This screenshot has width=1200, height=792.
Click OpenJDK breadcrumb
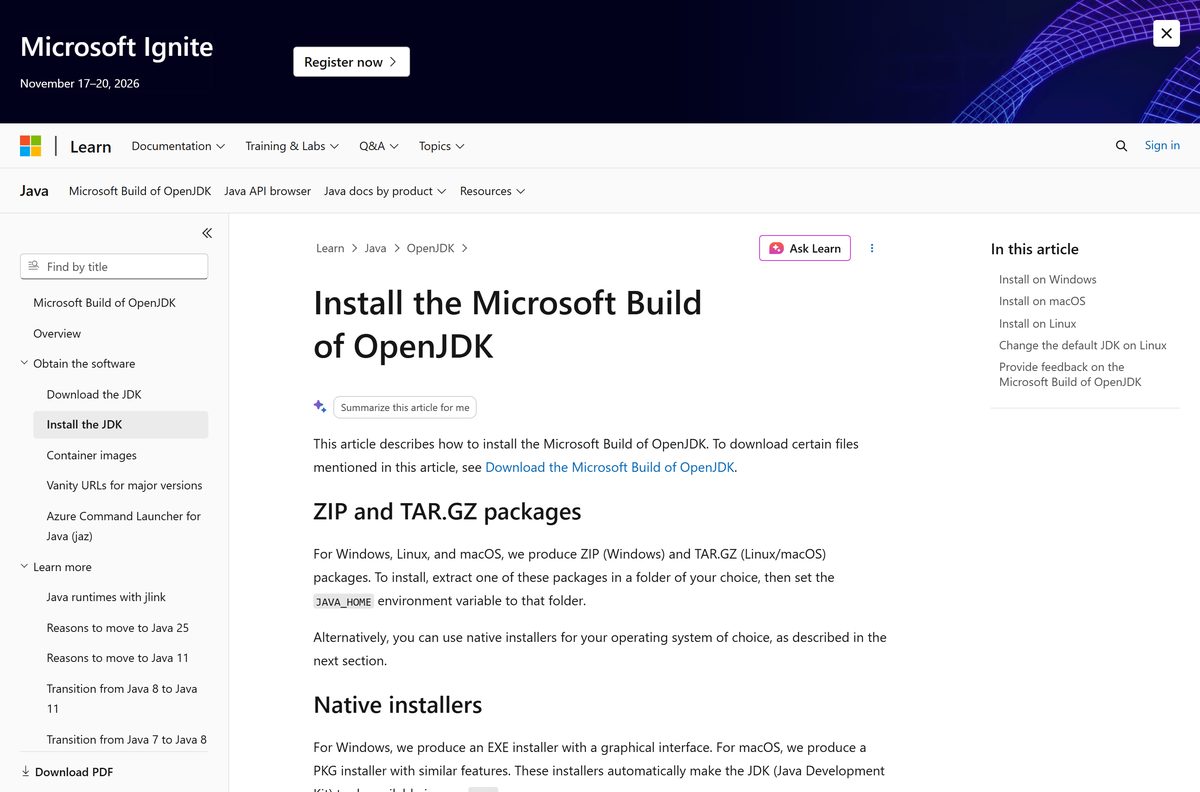point(430,248)
